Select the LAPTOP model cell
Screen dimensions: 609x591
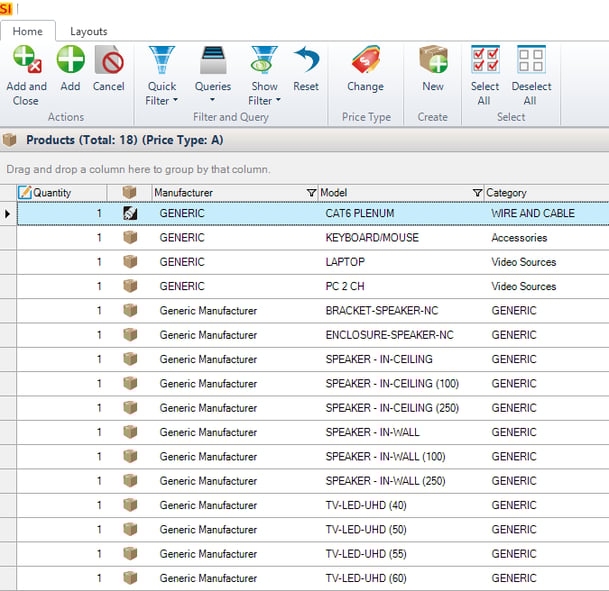tap(401, 262)
